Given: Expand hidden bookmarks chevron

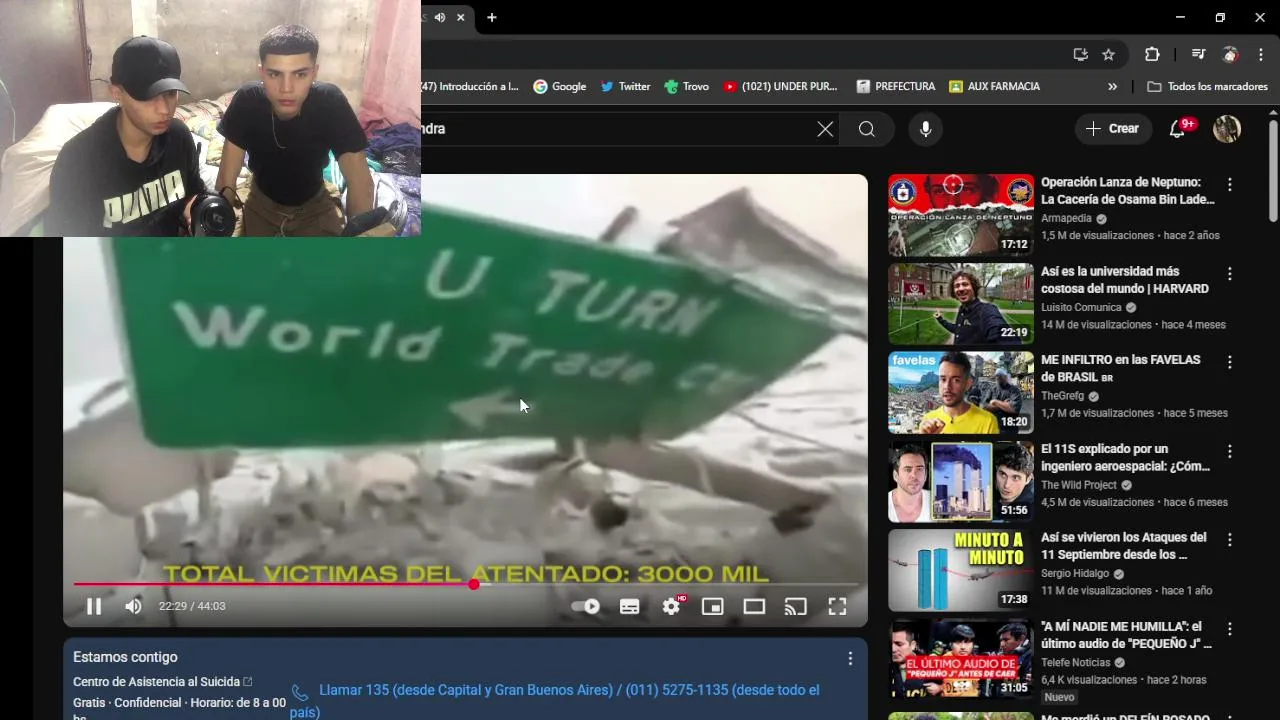Looking at the screenshot, I should [1112, 87].
